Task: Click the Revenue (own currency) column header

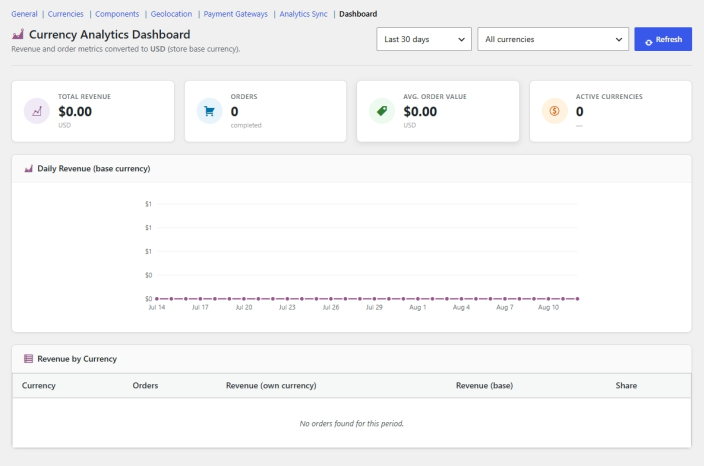Action: [271, 385]
